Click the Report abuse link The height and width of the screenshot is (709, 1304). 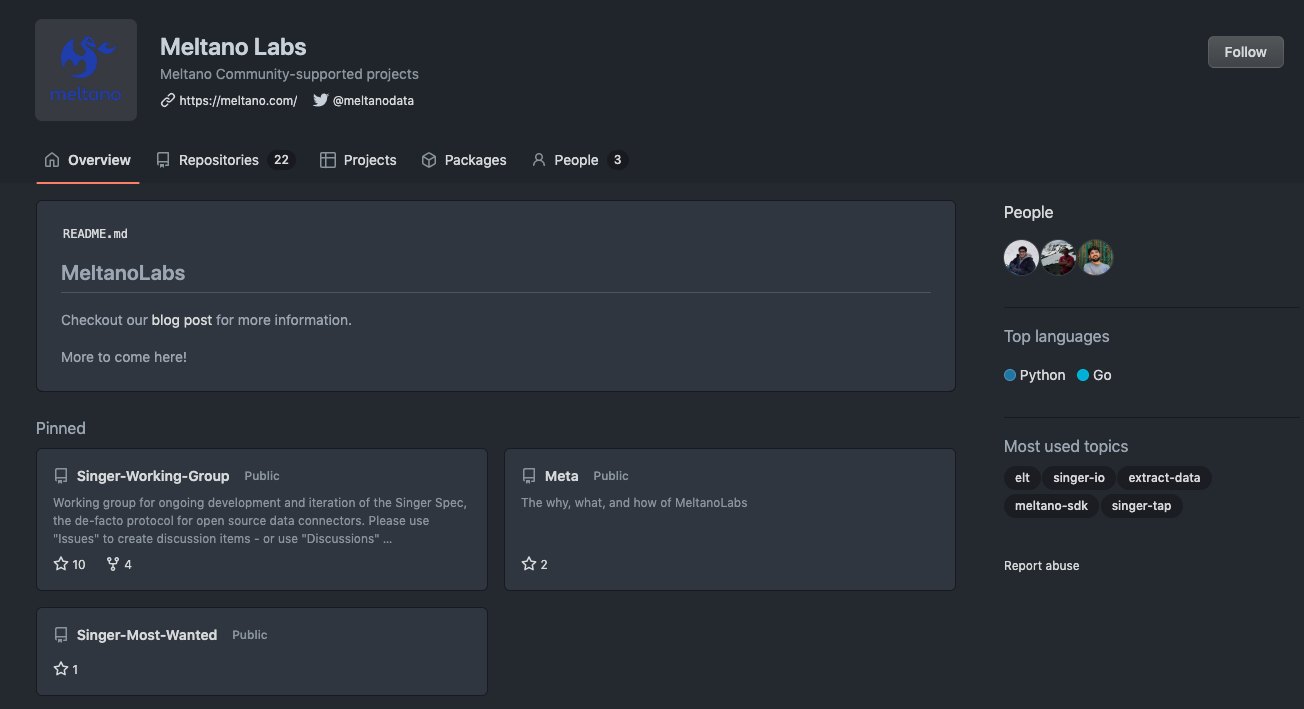click(x=1041, y=566)
